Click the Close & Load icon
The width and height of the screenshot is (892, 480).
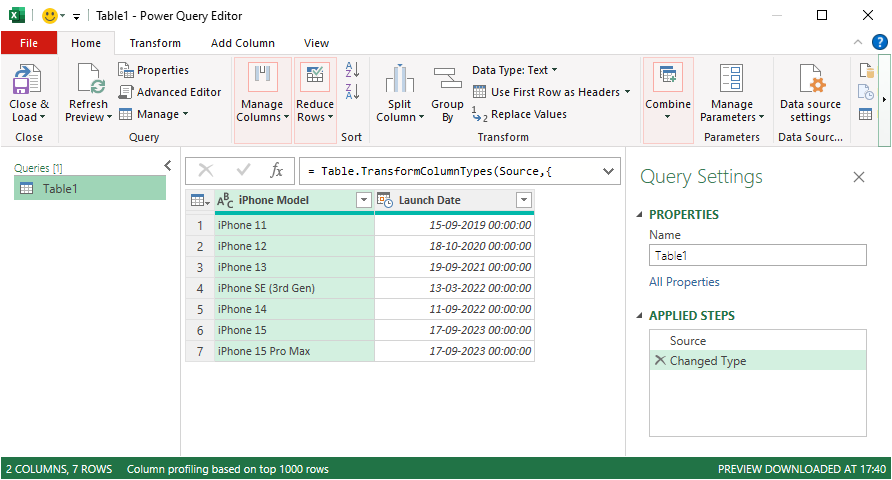click(x=27, y=78)
